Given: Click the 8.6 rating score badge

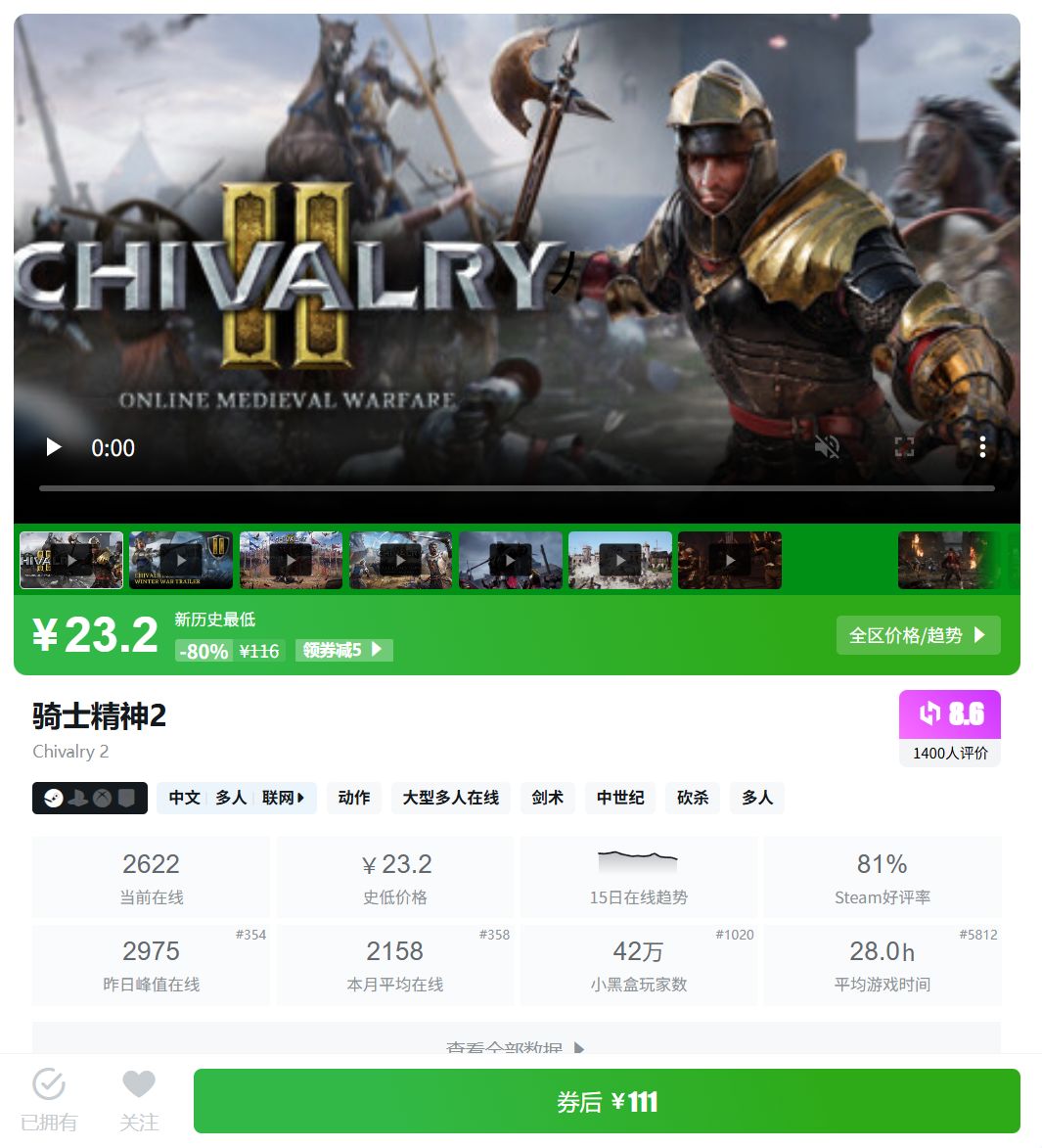Looking at the screenshot, I should click(x=950, y=713).
